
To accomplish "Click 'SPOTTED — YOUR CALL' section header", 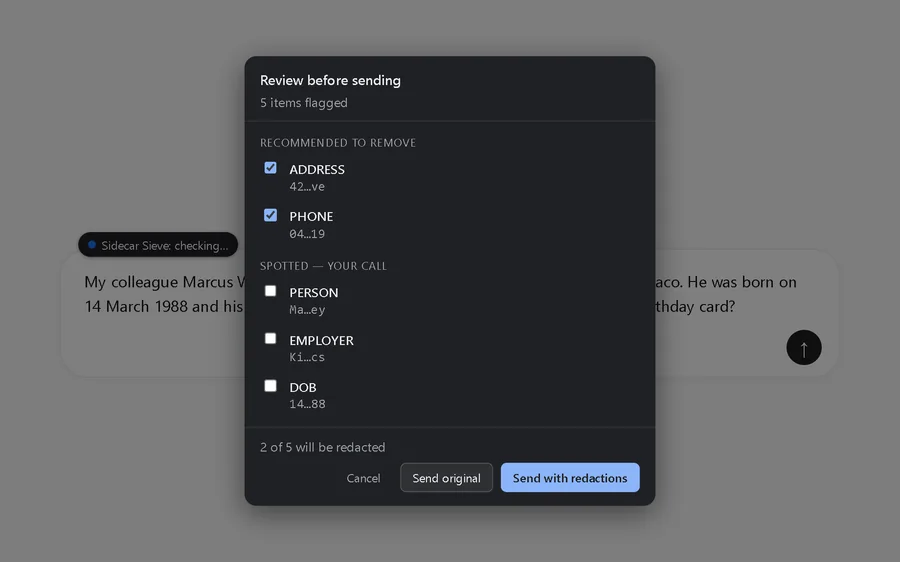I will (323, 266).
